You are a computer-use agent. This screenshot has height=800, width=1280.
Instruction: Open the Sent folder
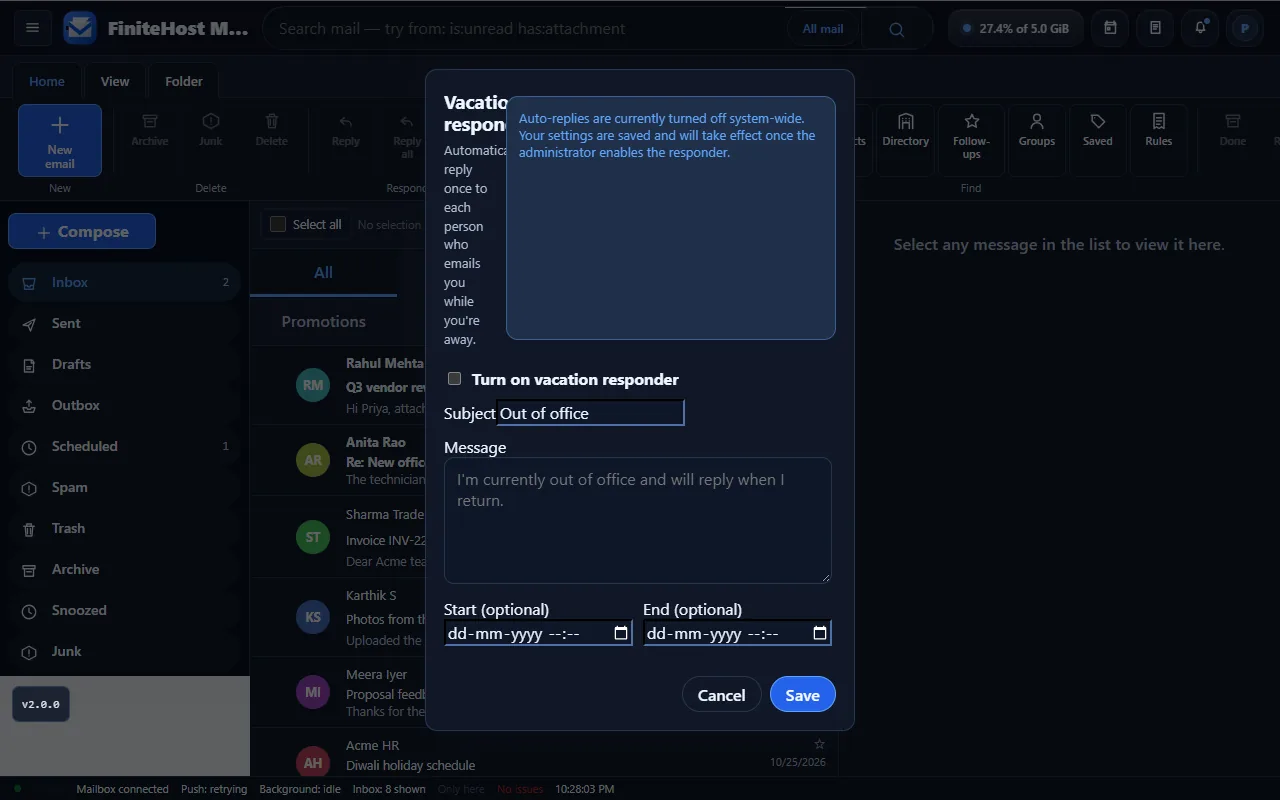[x=125, y=323]
